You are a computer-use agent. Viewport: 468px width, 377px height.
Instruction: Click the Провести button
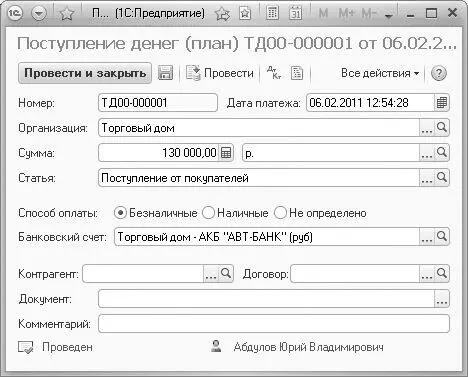coord(220,73)
